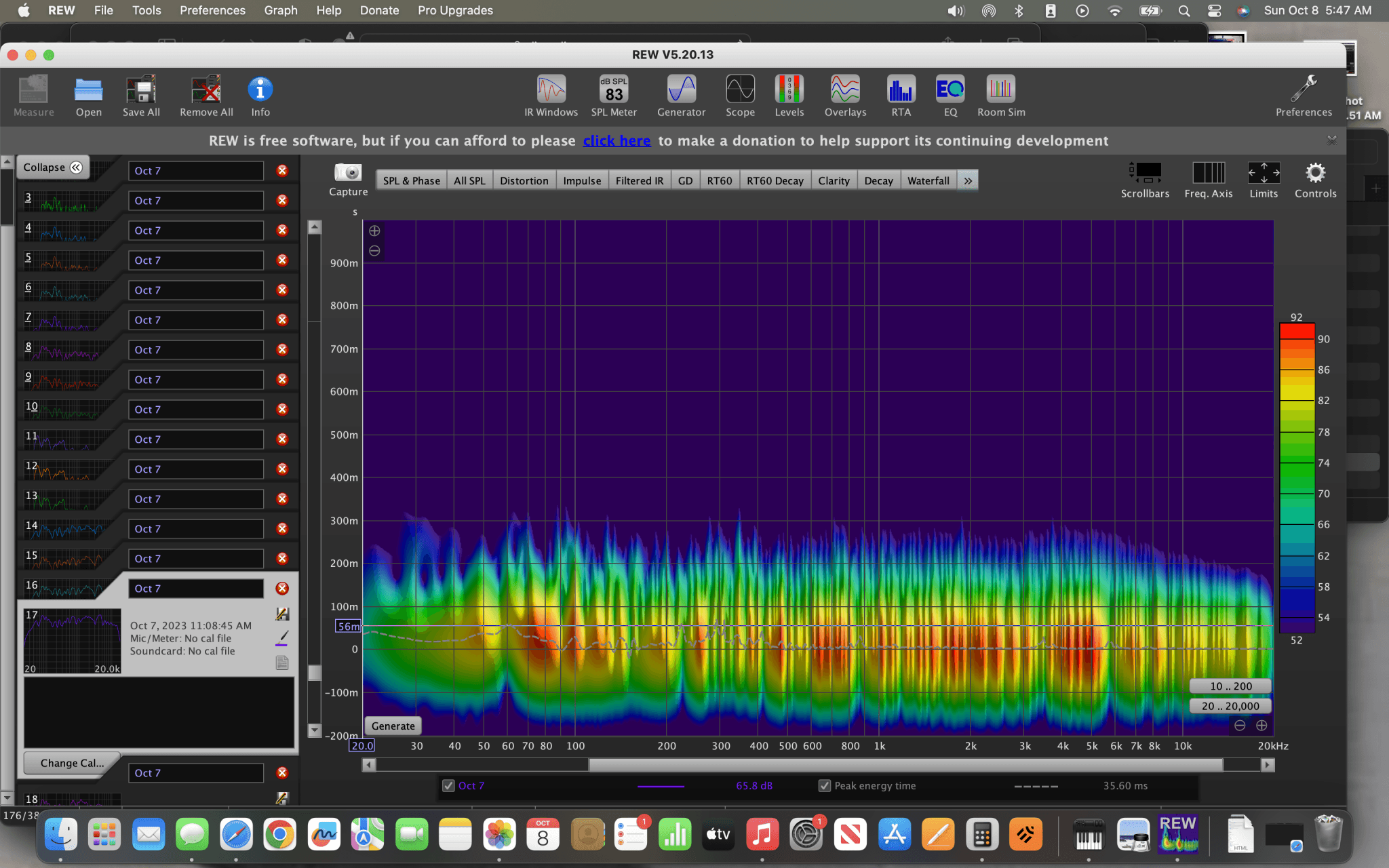Screen dimensions: 1389x868
Task: Open Spotlight search in menu bar
Action: point(1184,10)
